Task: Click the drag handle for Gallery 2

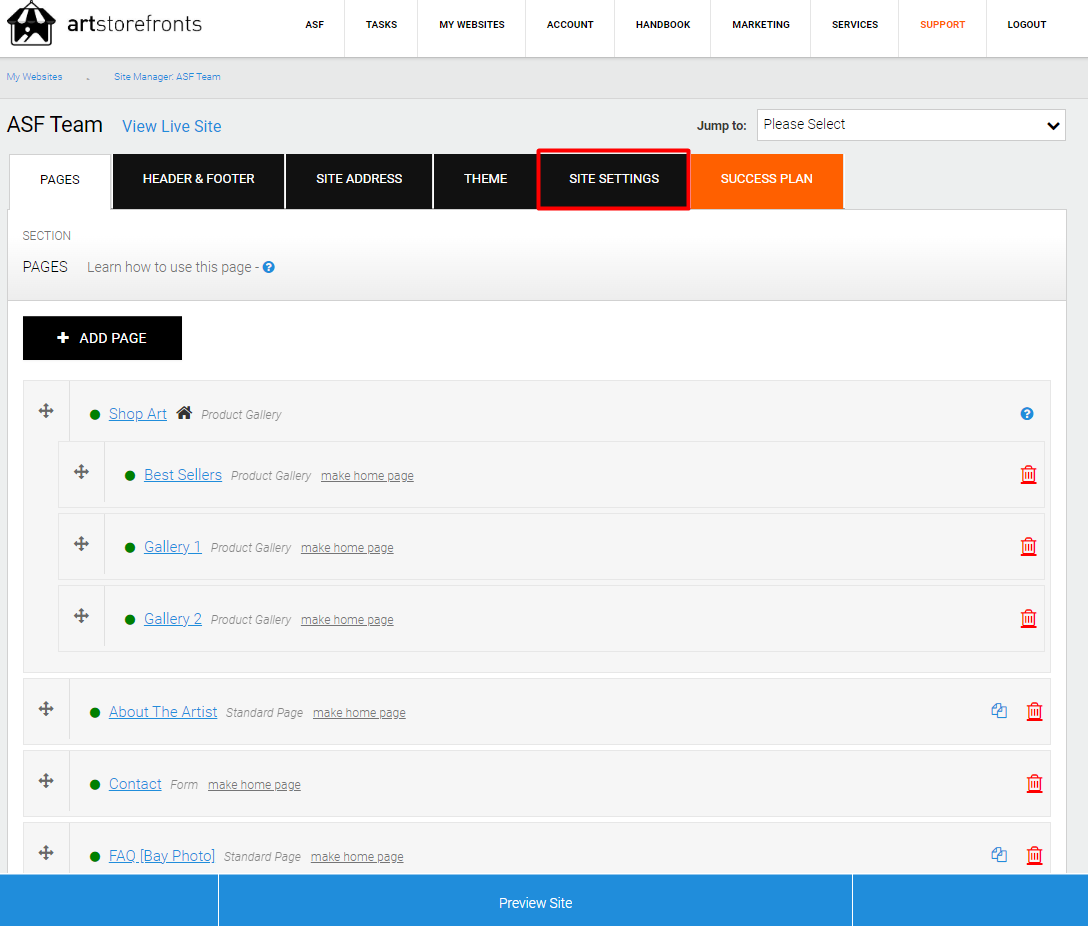Action: [81, 616]
